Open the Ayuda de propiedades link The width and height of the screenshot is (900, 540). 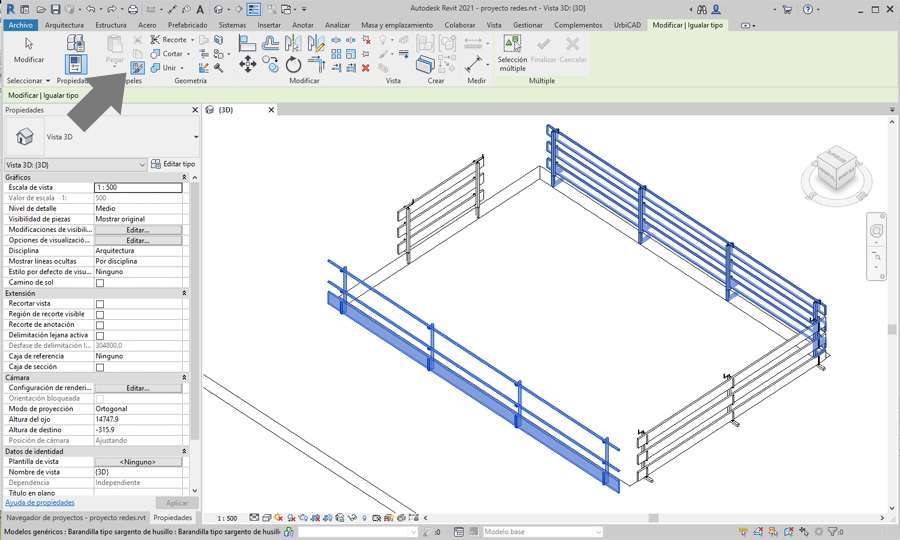click(x=40, y=503)
